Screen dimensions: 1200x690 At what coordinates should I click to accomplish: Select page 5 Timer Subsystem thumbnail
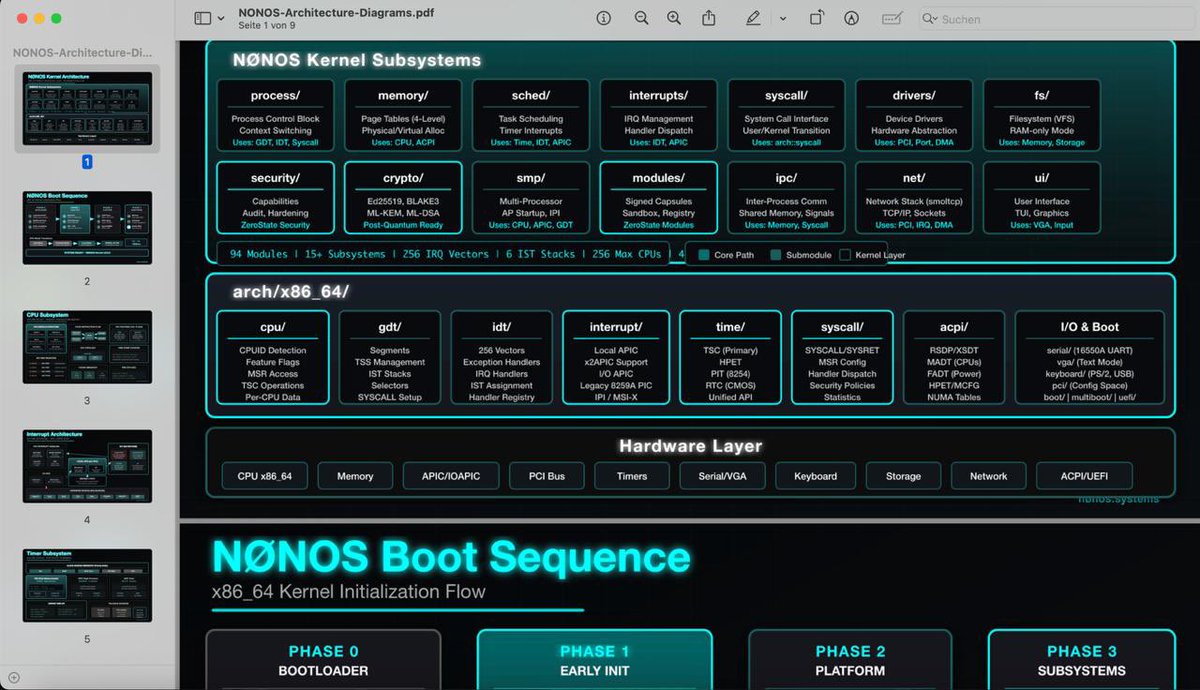[87, 585]
